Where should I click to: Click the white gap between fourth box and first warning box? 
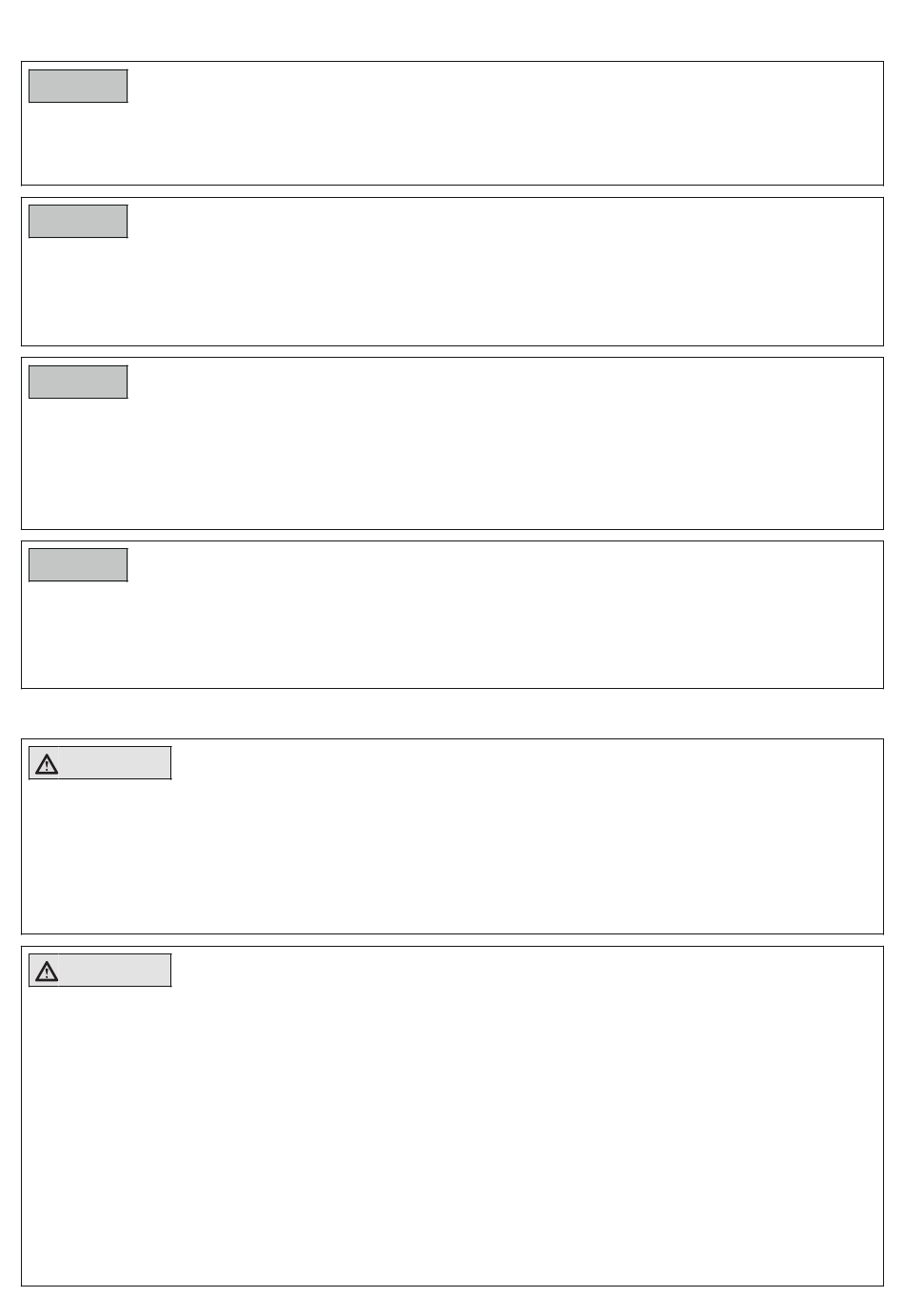(x=452, y=714)
